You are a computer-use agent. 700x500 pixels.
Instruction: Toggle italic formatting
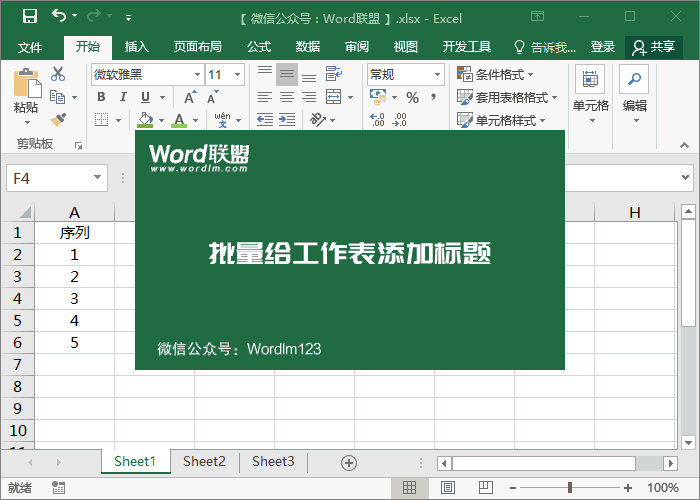tap(123, 97)
